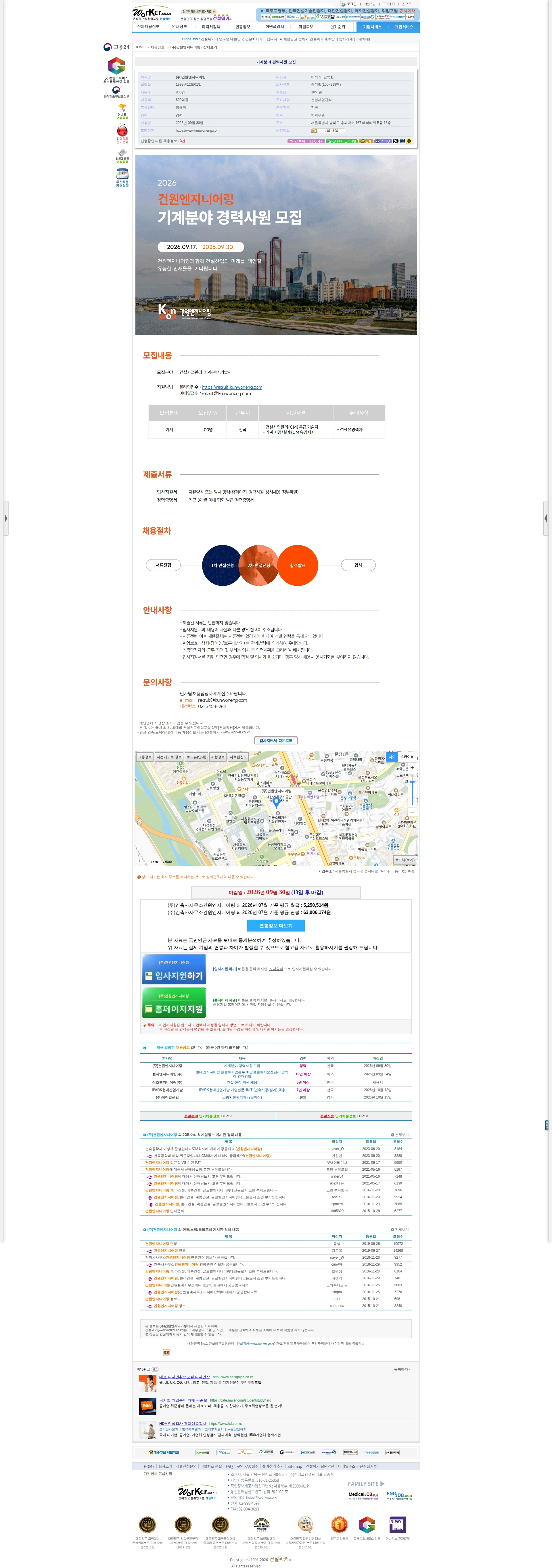Image resolution: width=552 pixels, height=1568 pixels.
Task: Click the map zoom-out minus button
Action: click(x=412, y=812)
